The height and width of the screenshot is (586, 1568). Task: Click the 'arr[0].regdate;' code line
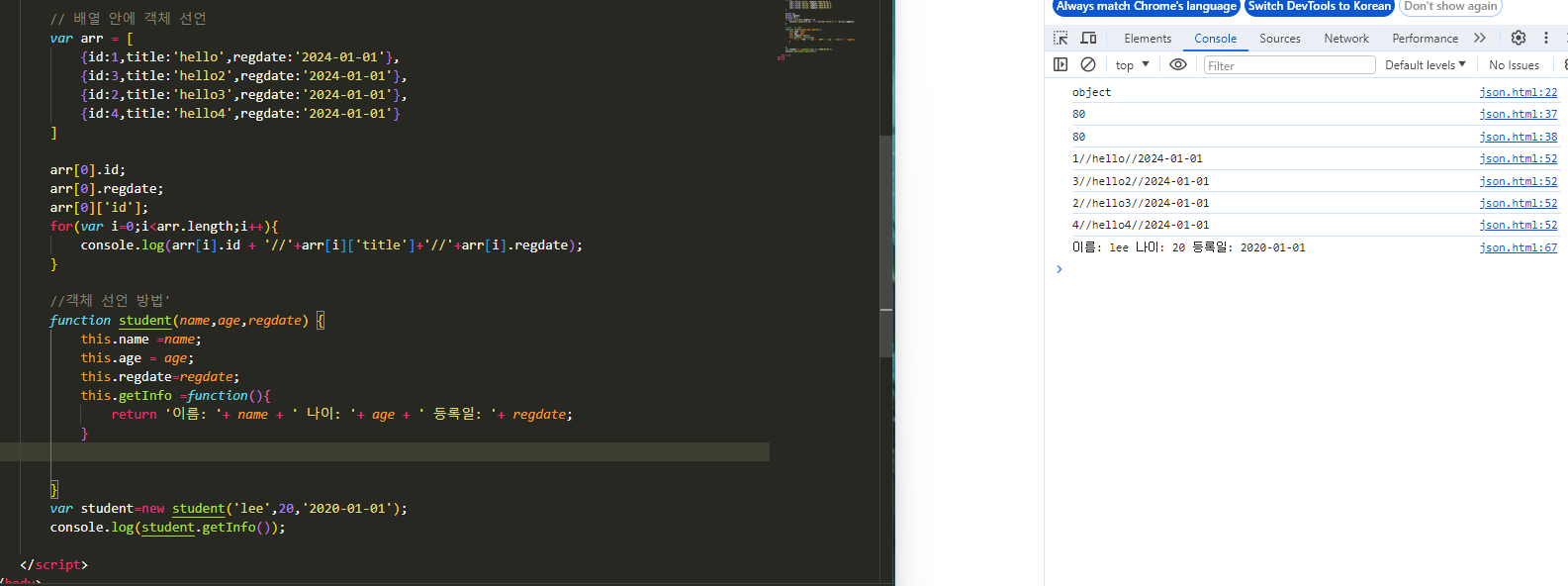[x=107, y=189]
